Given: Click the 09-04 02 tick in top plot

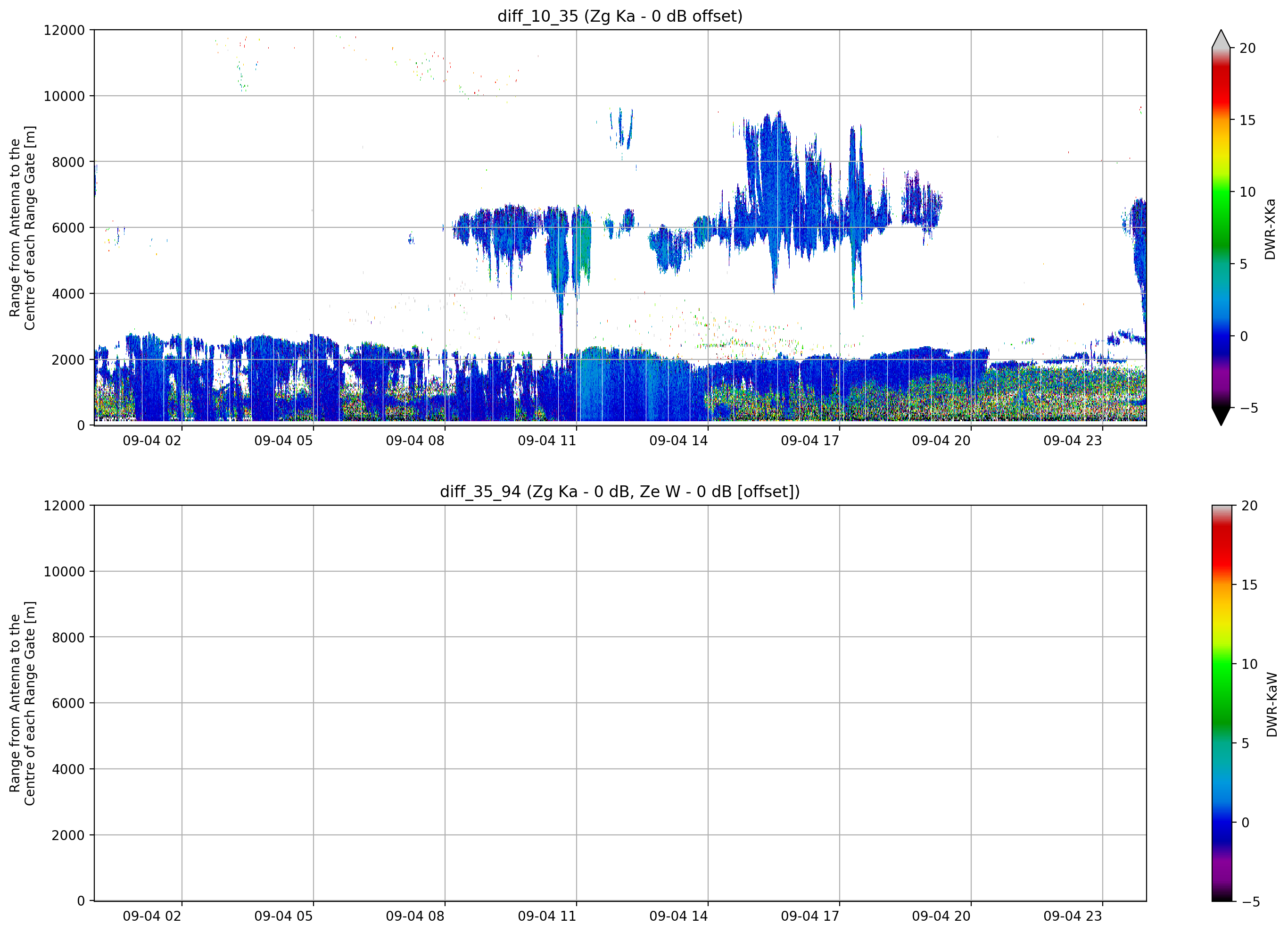Looking at the screenshot, I should pyautogui.click(x=152, y=441).
